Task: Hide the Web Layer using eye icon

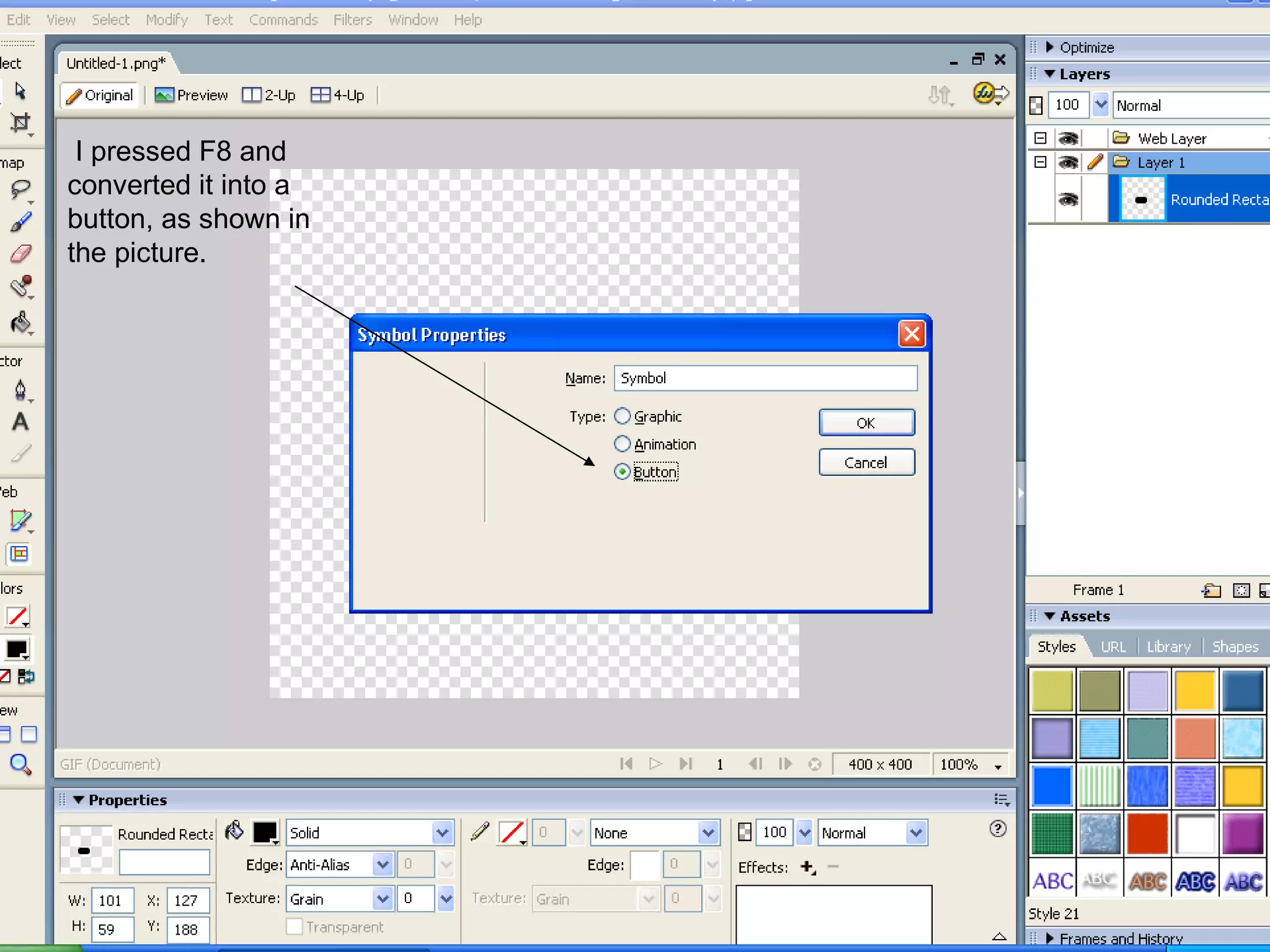Action: pos(1068,138)
